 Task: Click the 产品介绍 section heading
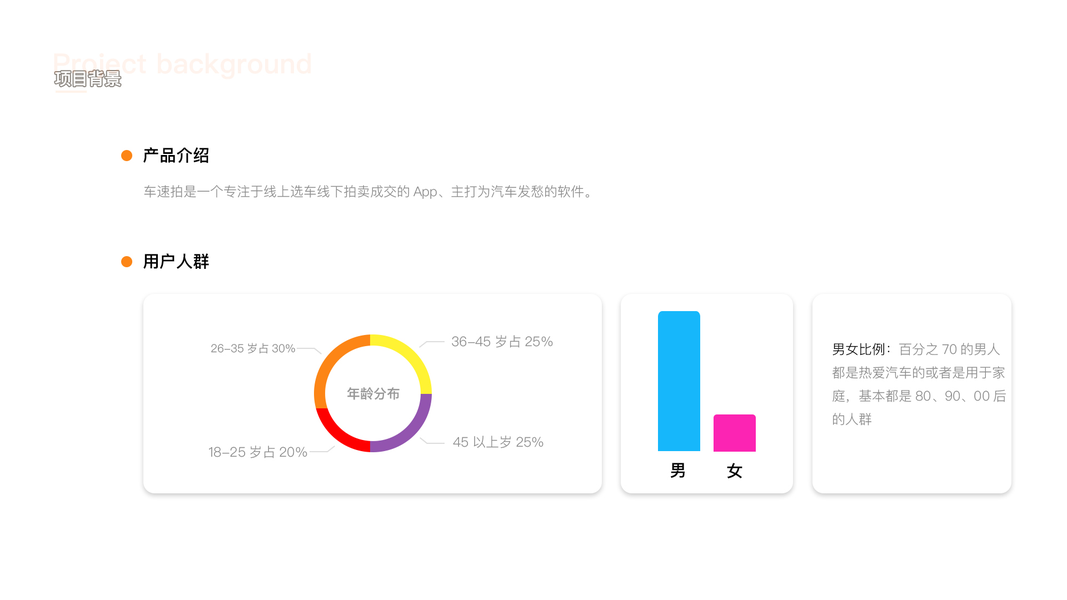point(176,156)
